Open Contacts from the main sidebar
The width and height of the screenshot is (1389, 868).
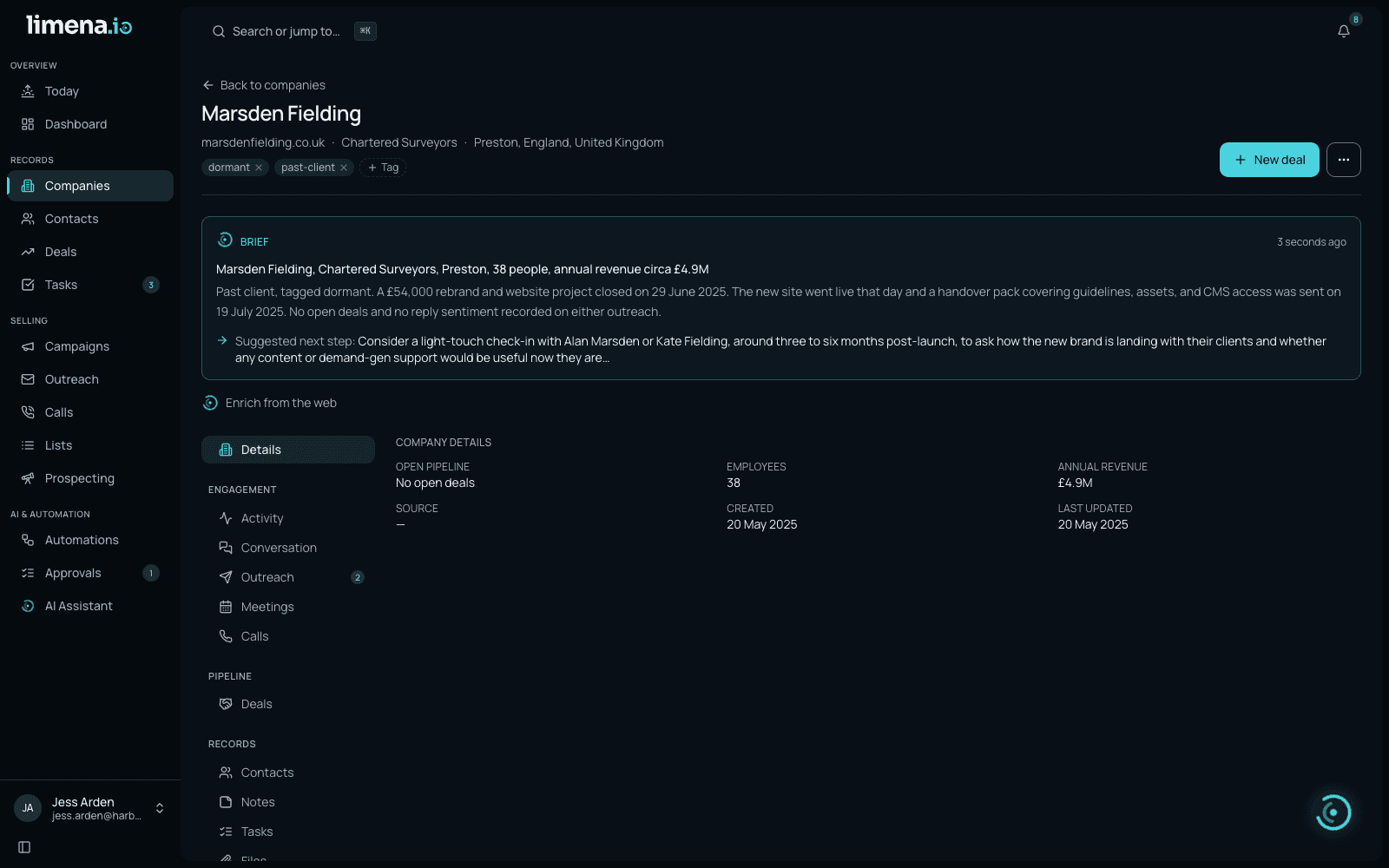(90, 219)
